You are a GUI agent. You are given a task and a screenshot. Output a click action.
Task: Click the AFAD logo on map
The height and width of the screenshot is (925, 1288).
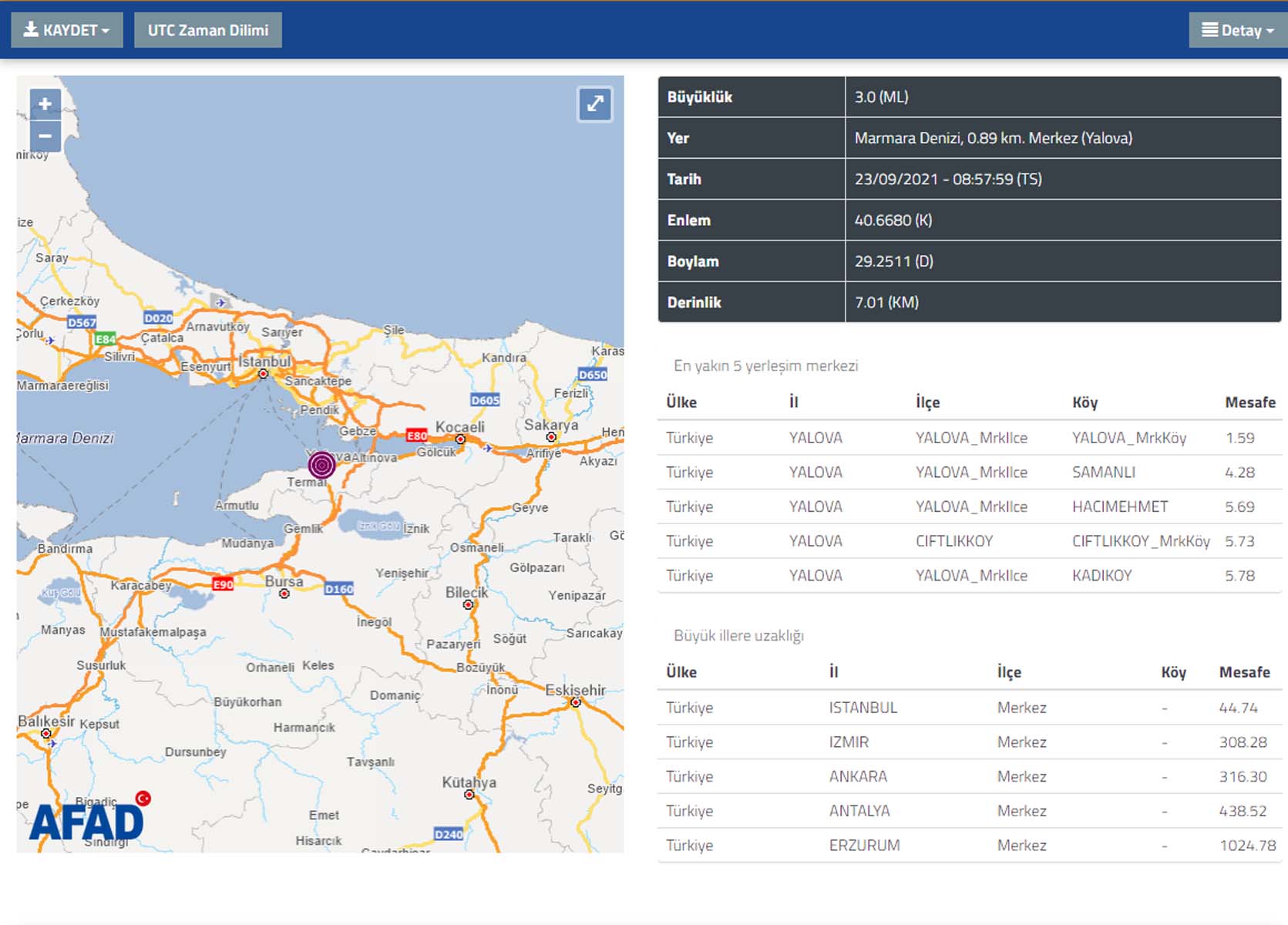click(x=86, y=820)
